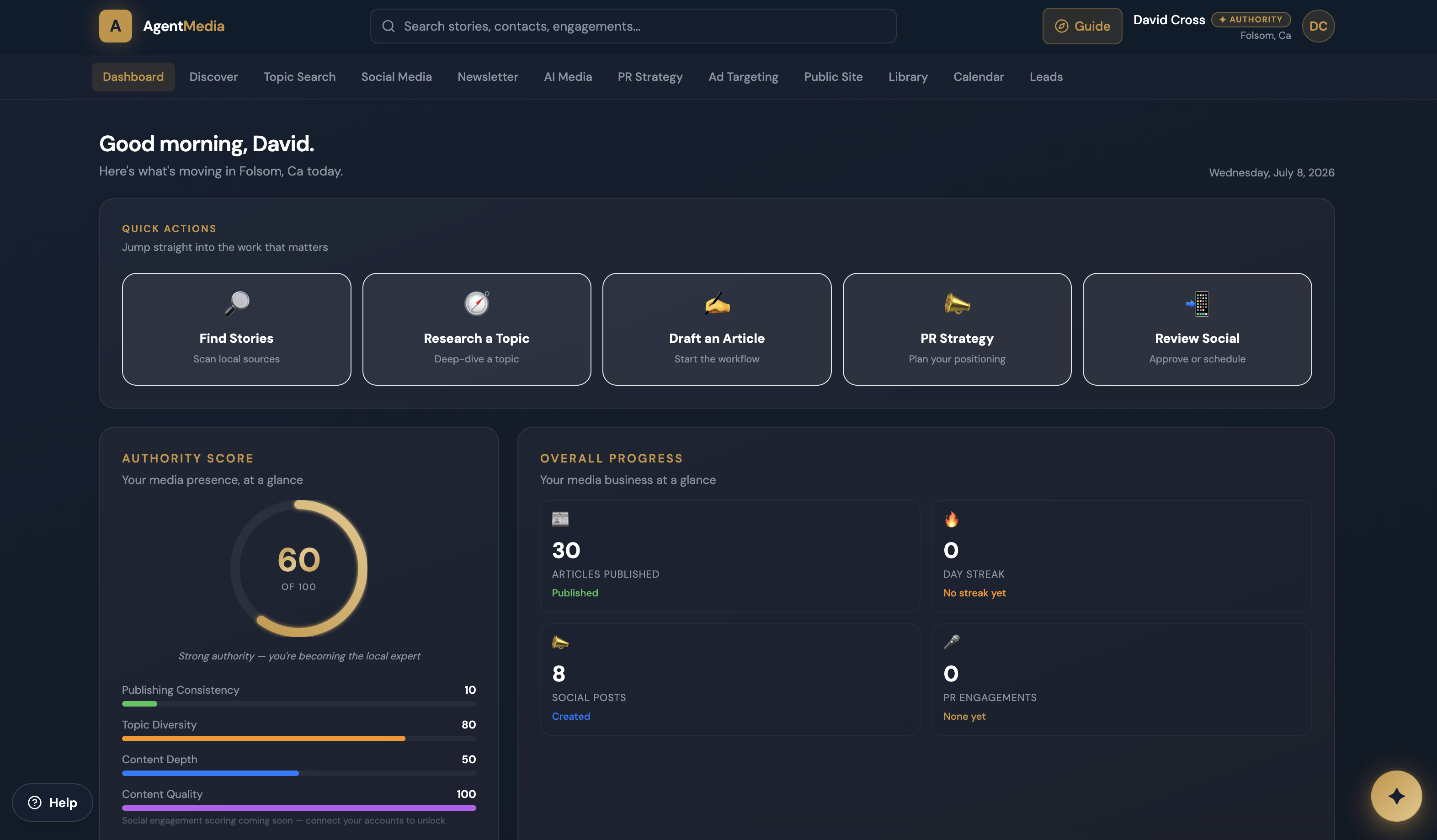
Task: Click the Social Posts stat card
Action: 730,679
